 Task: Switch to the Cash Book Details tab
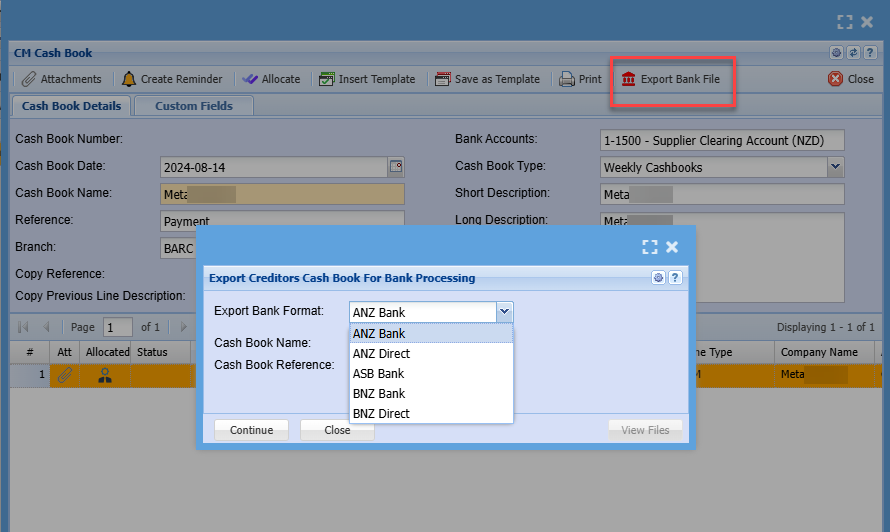point(72,106)
